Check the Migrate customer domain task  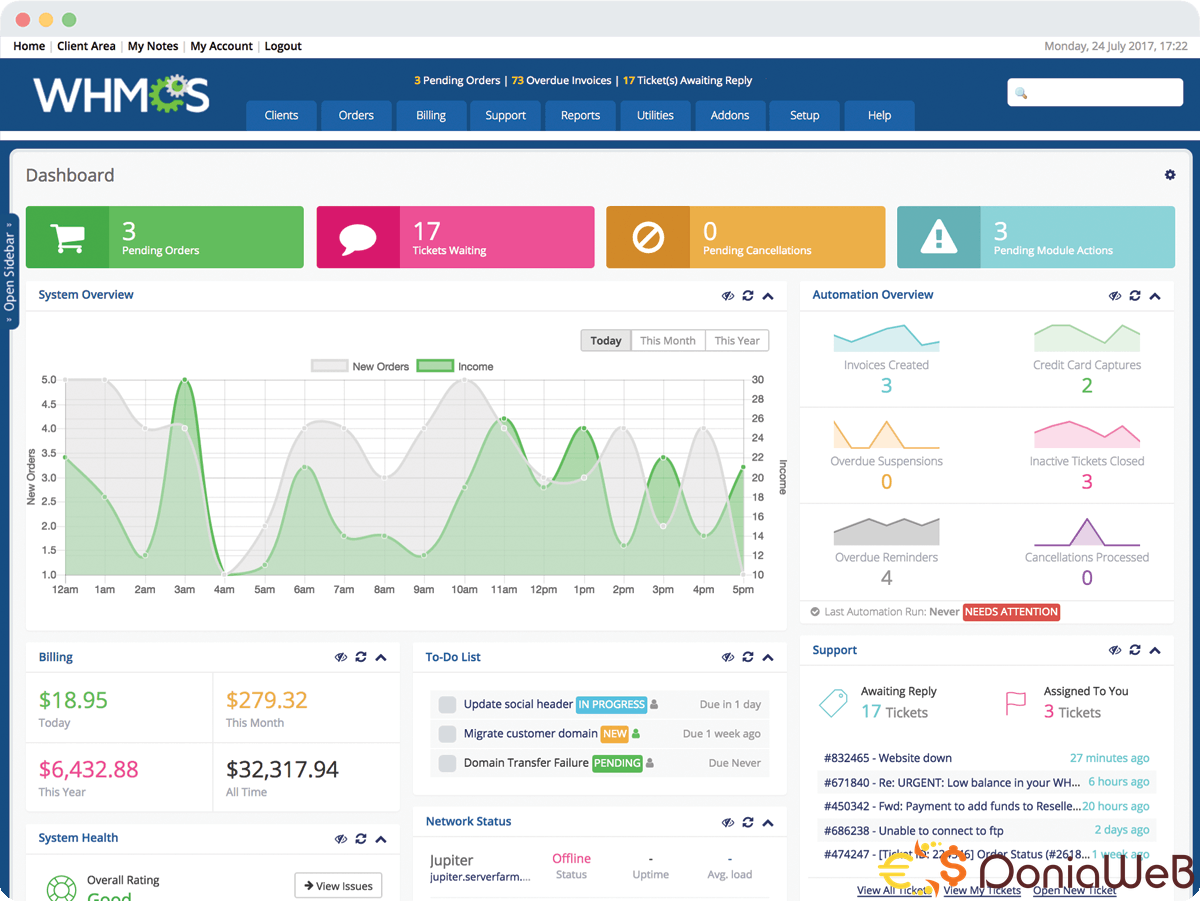click(x=447, y=734)
